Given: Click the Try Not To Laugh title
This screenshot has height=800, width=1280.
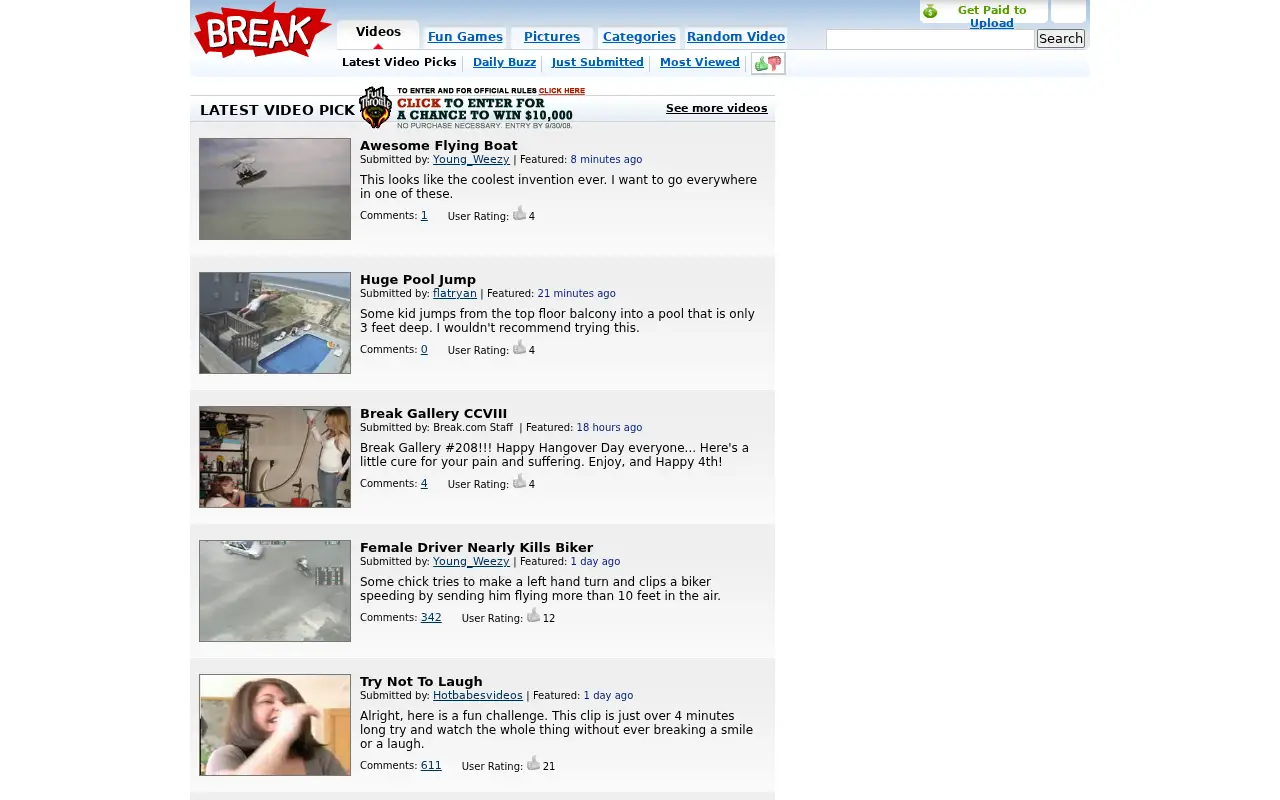Looking at the screenshot, I should point(421,682).
